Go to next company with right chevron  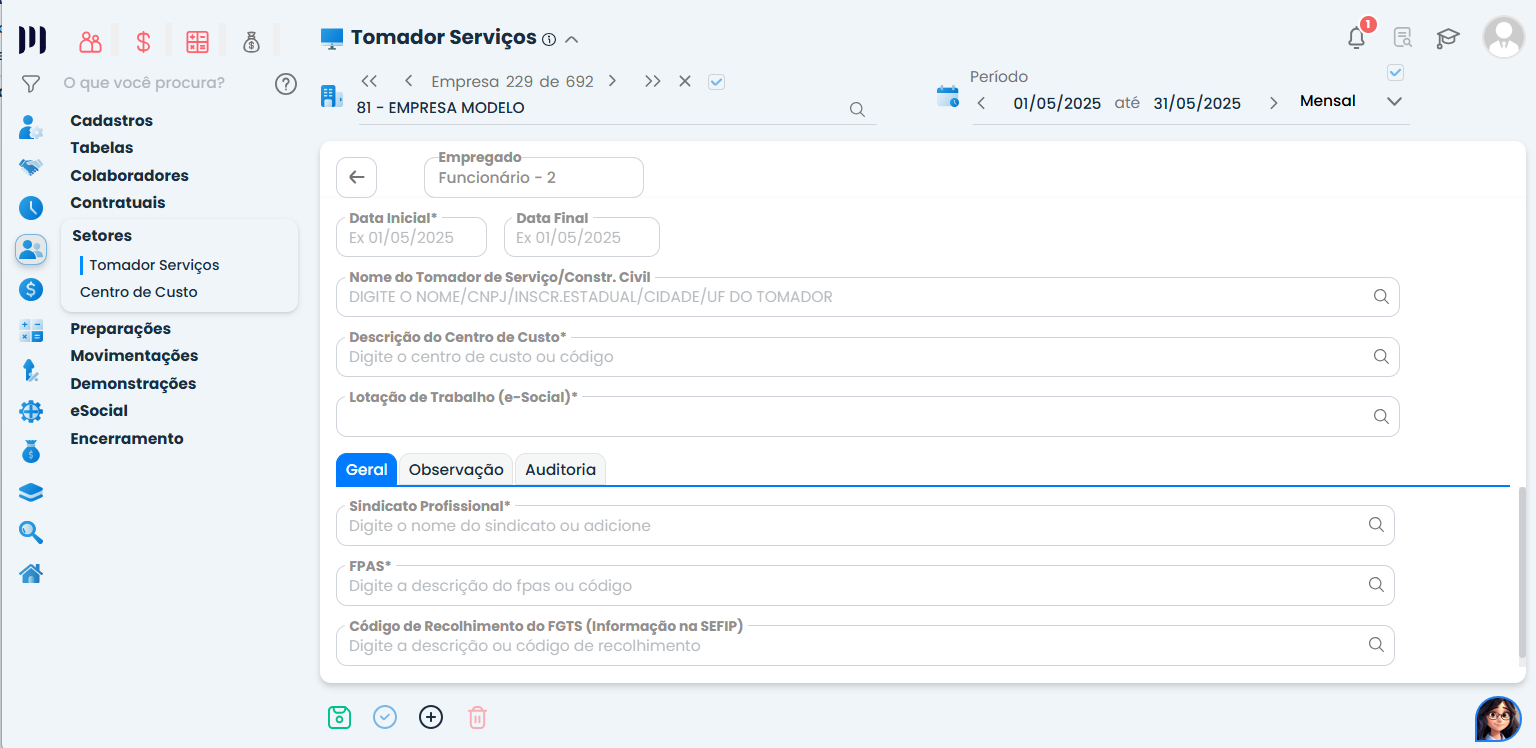(612, 81)
